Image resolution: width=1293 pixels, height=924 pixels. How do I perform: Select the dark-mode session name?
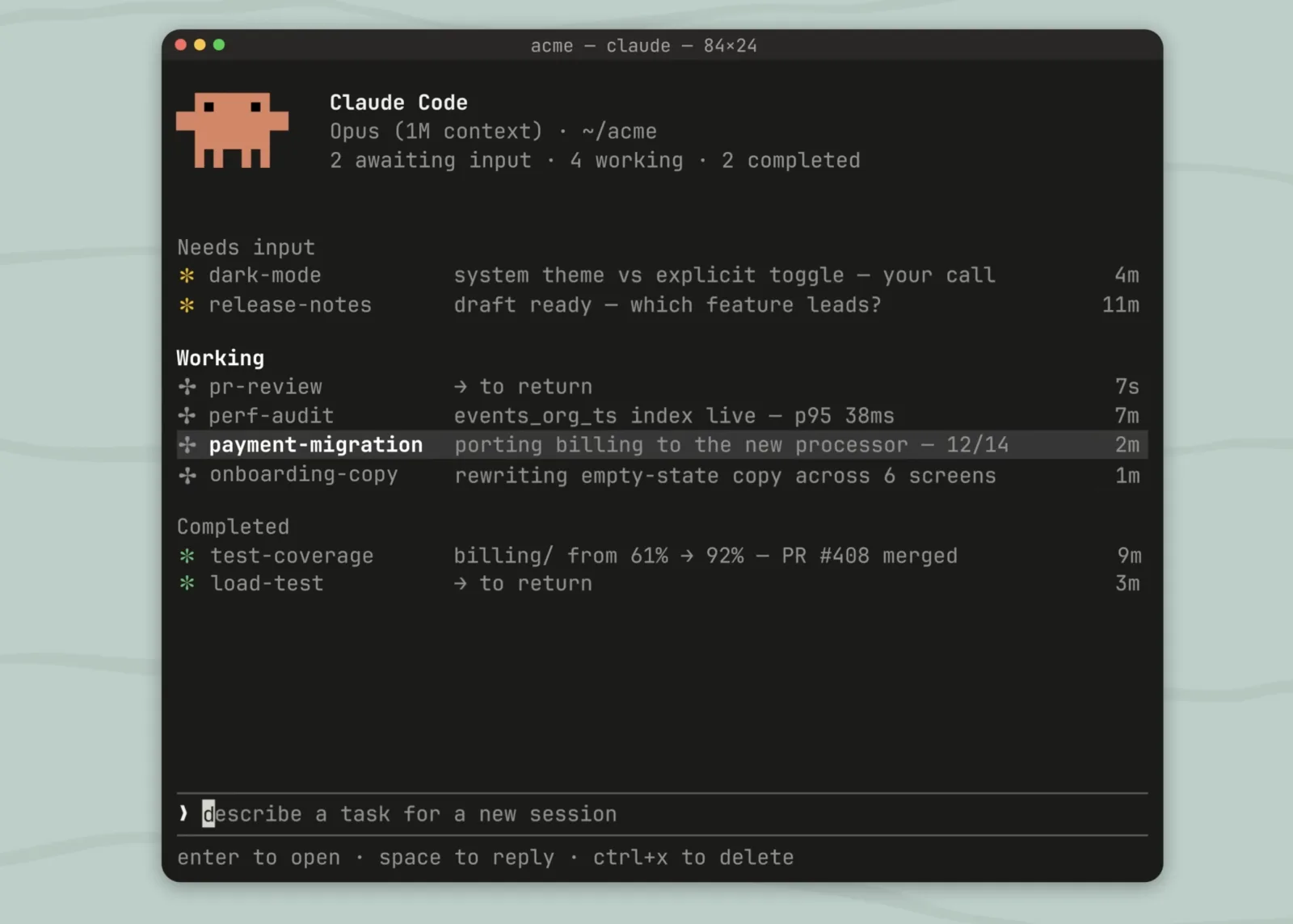point(265,275)
